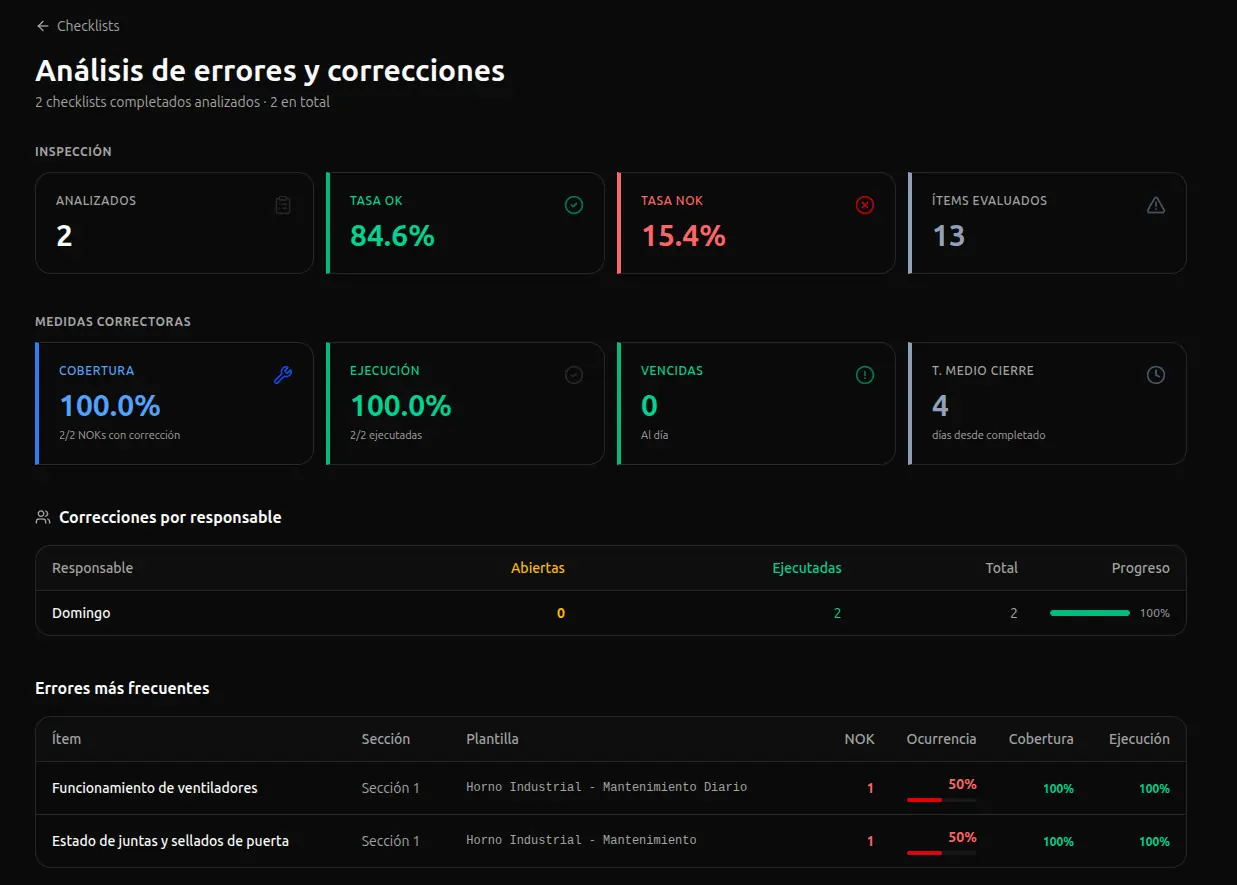Select 'Estado de juntas y sellados de puerta'
1237x885 pixels.
point(170,841)
